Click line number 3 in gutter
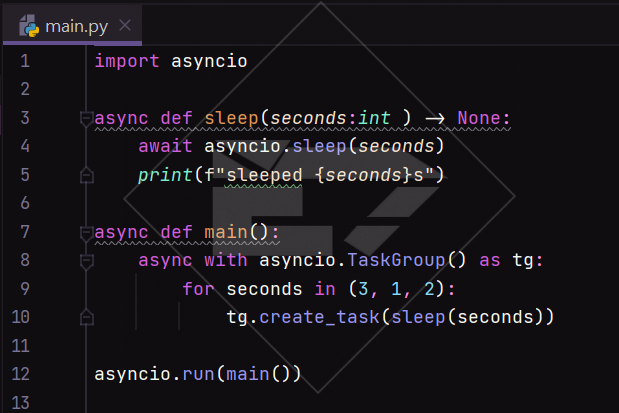The height and width of the screenshot is (413, 619). tap(25, 118)
